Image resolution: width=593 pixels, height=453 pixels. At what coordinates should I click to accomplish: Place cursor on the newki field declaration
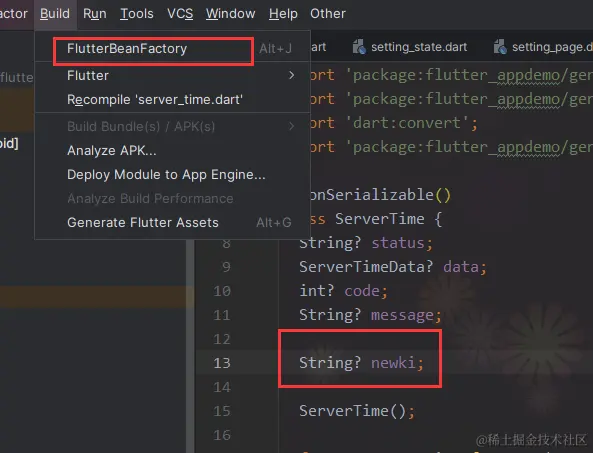361,363
